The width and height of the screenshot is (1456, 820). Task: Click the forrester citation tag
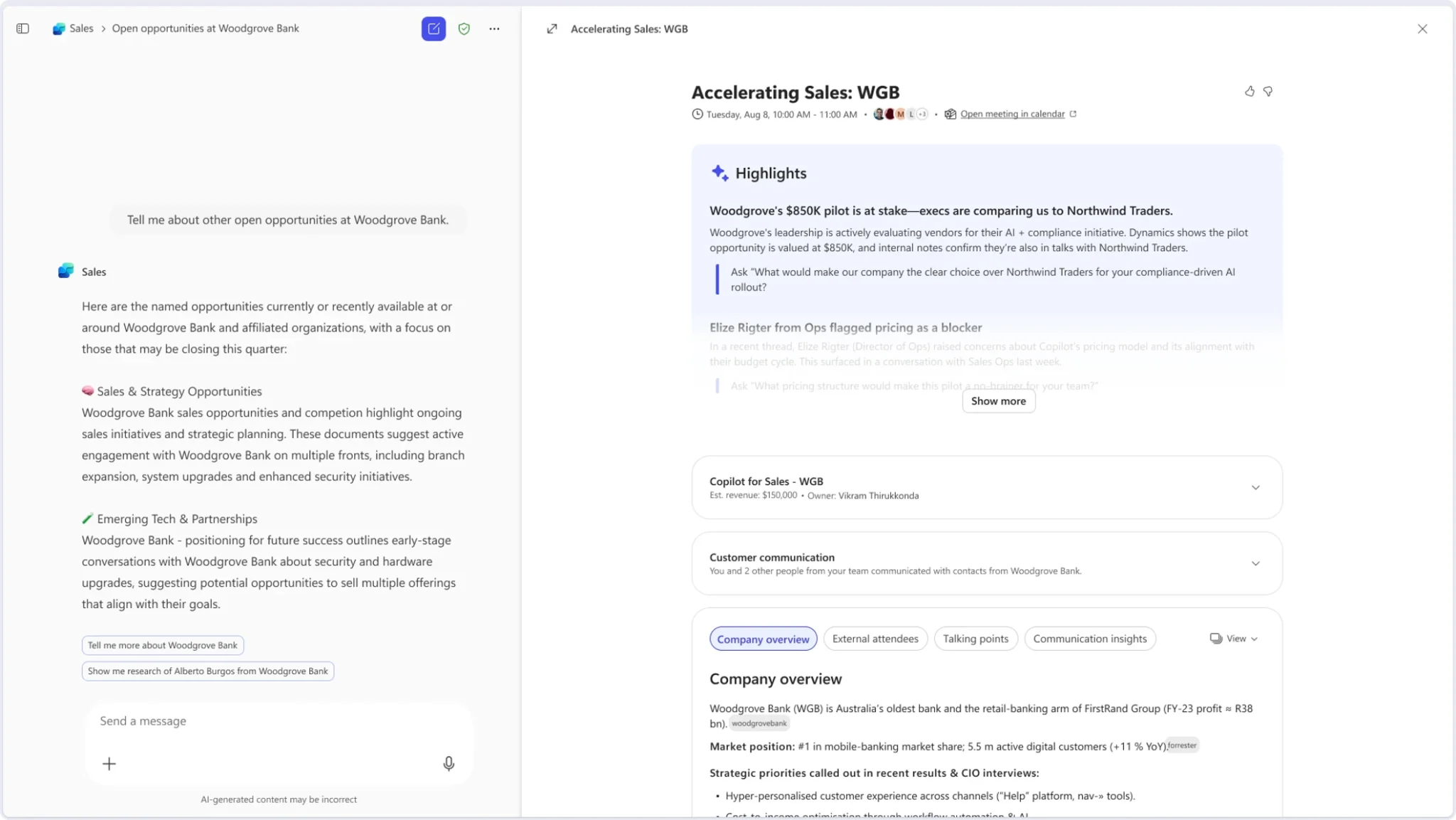click(x=1182, y=745)
